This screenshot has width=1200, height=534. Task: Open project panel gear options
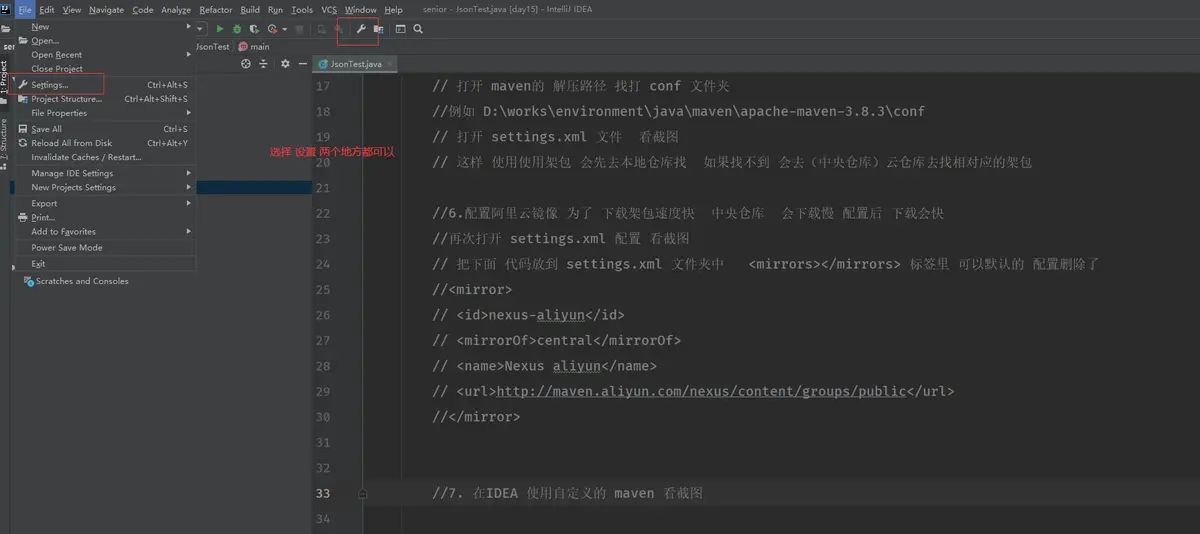coord(285,64)
